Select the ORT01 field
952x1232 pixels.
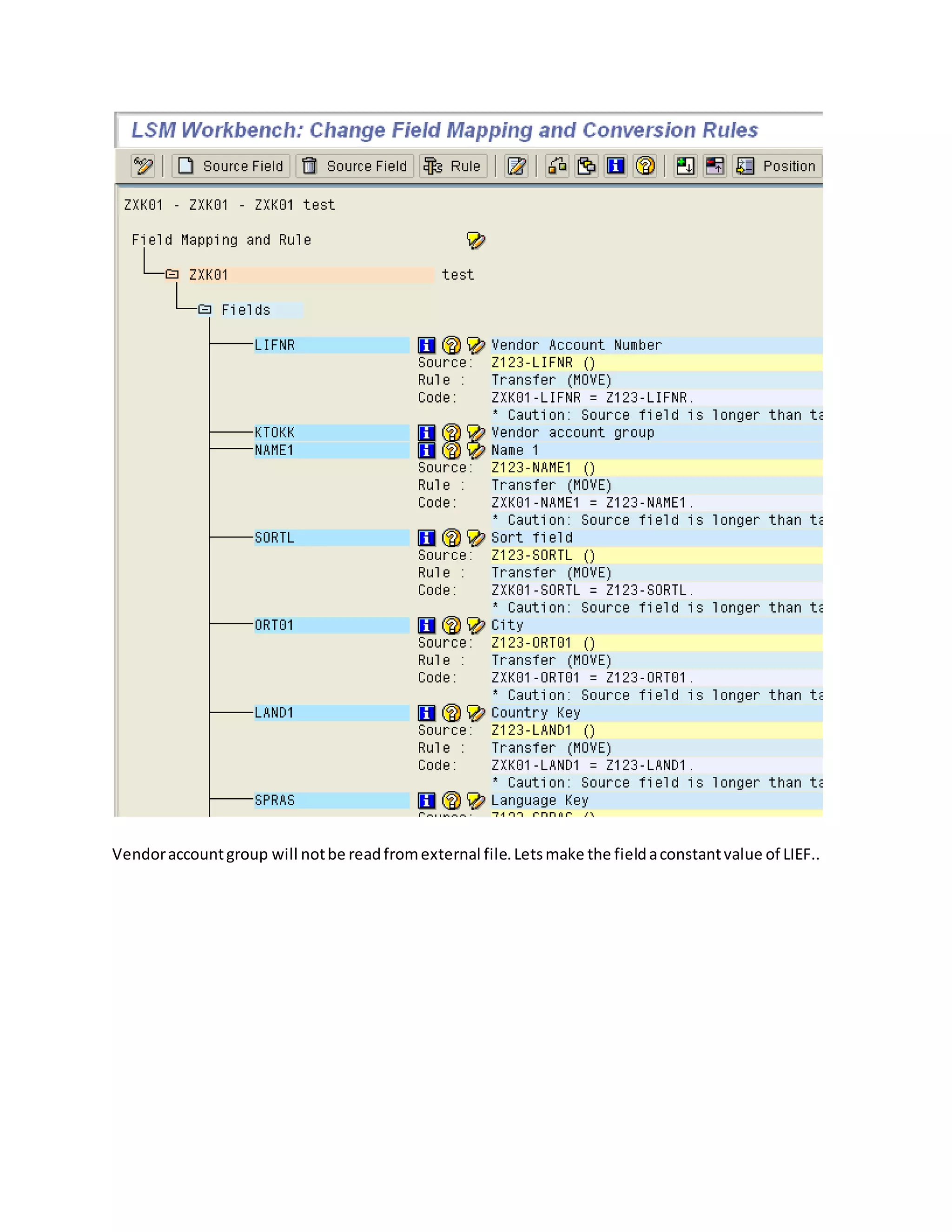(331, 625)
